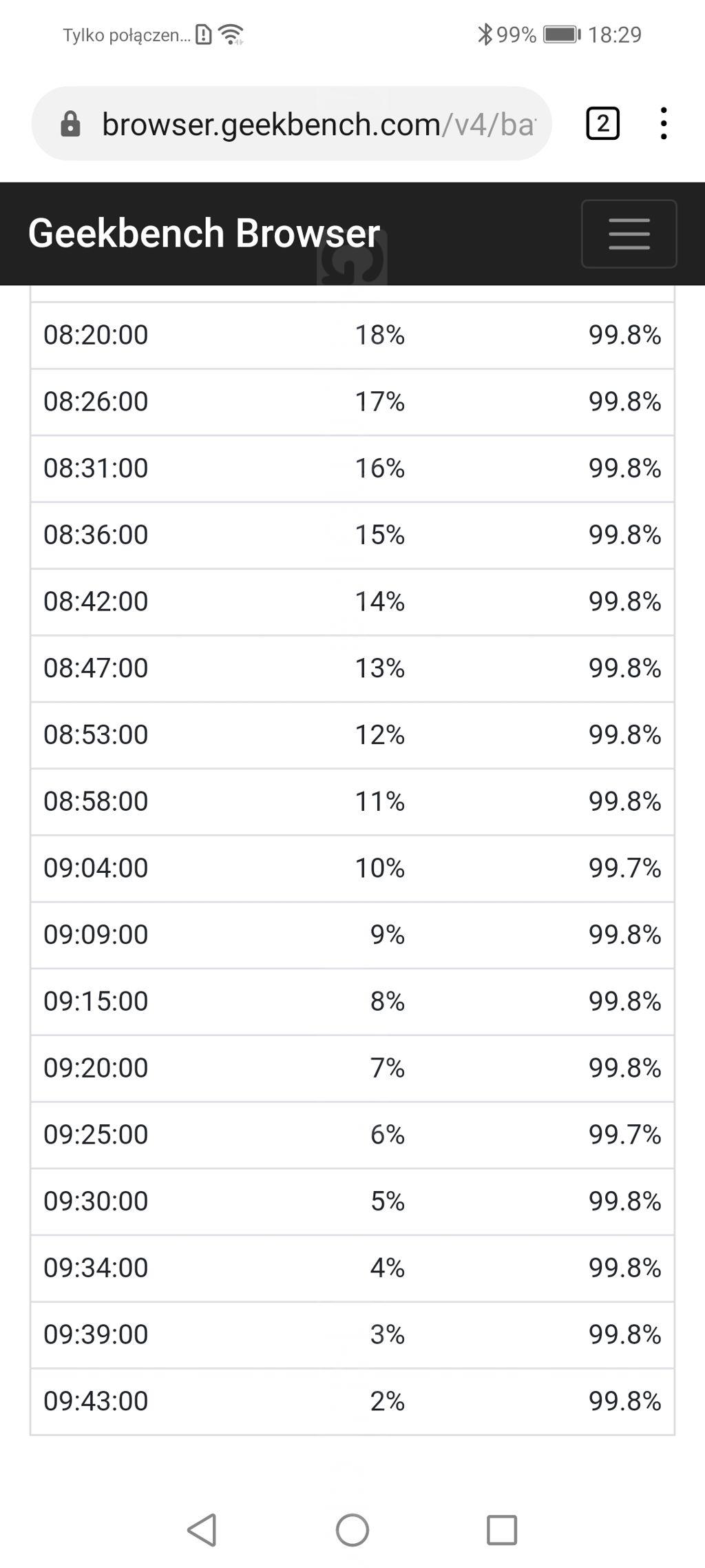Tap the battery indicator icon
Screen dimensions: 705x1568
562,34
